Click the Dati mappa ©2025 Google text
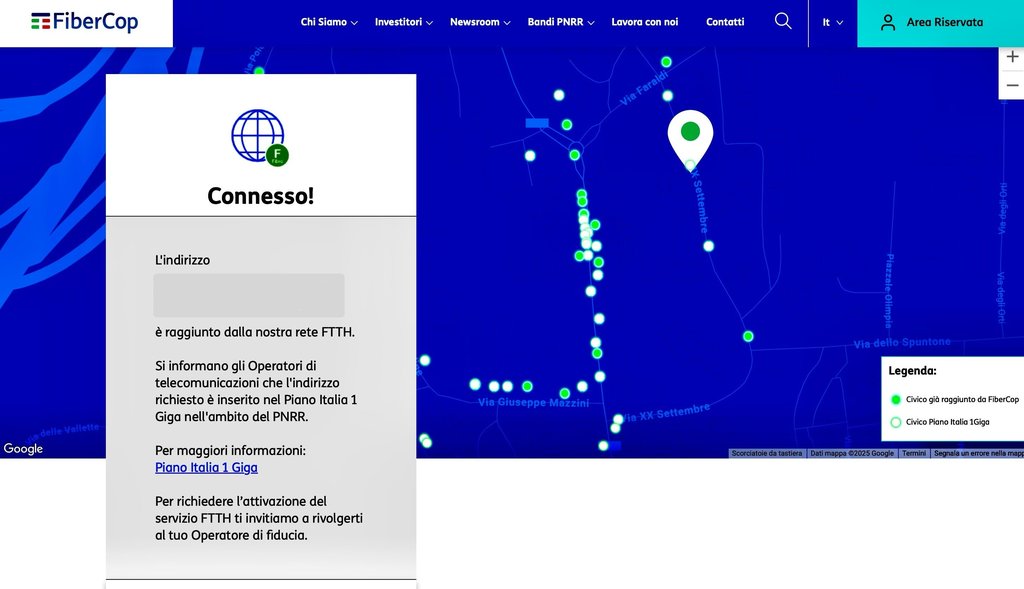 click(852, 453)
